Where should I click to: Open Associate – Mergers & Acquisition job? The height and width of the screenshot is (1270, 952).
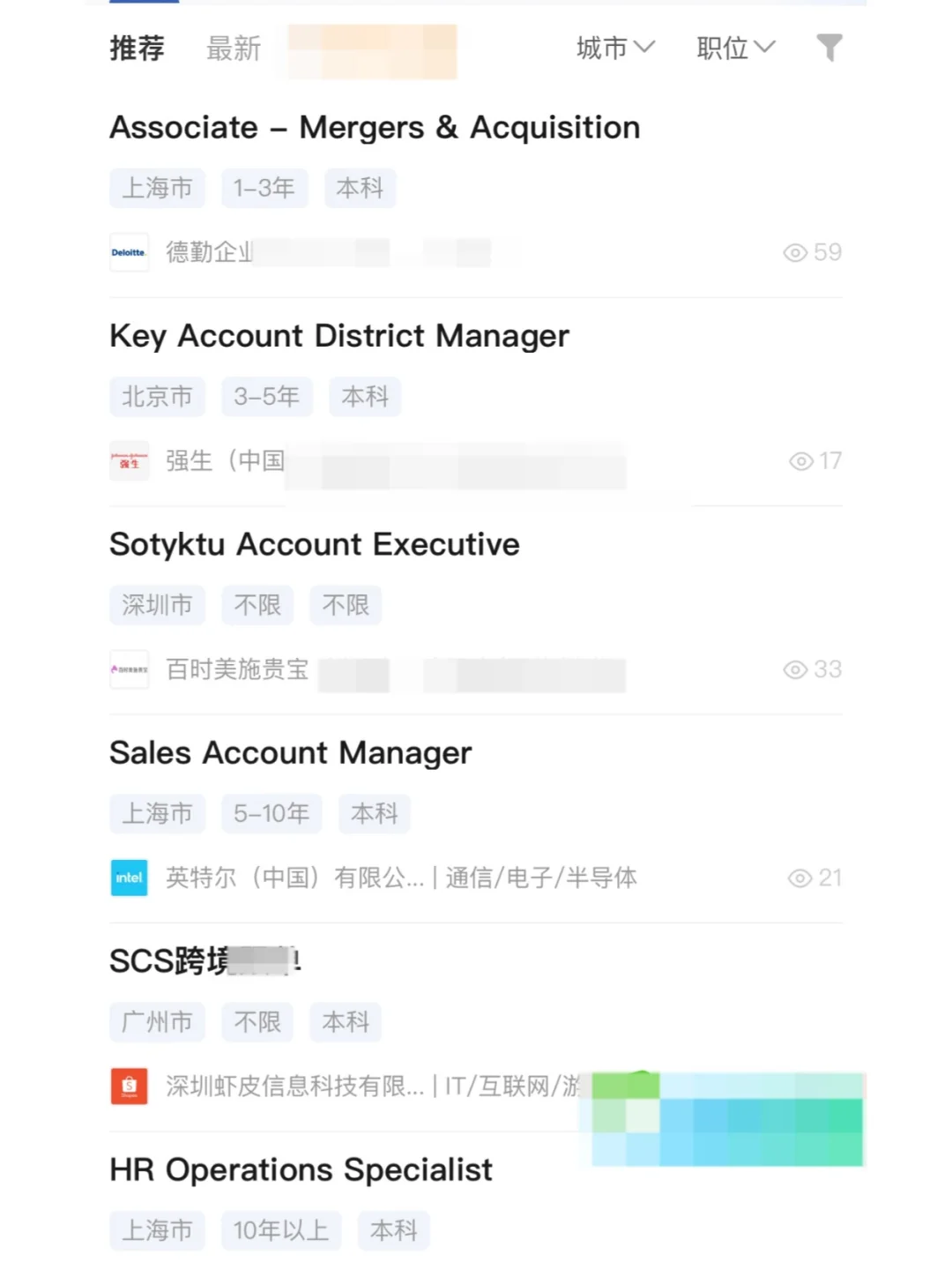pyautogui.click(x=375, y=128)
